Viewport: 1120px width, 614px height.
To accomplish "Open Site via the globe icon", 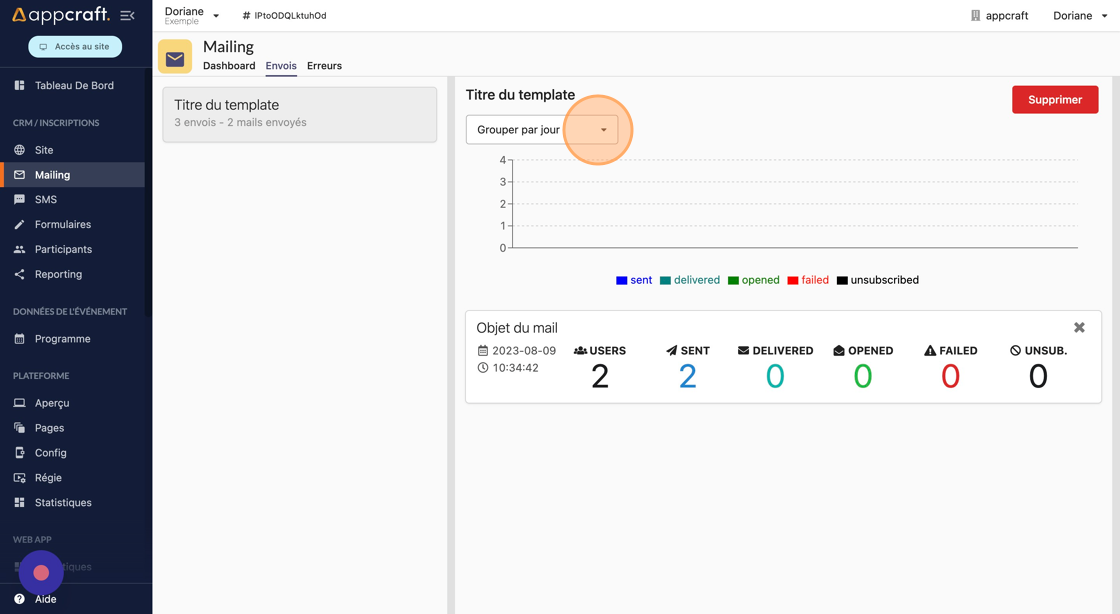I will (x=19, y=150).
